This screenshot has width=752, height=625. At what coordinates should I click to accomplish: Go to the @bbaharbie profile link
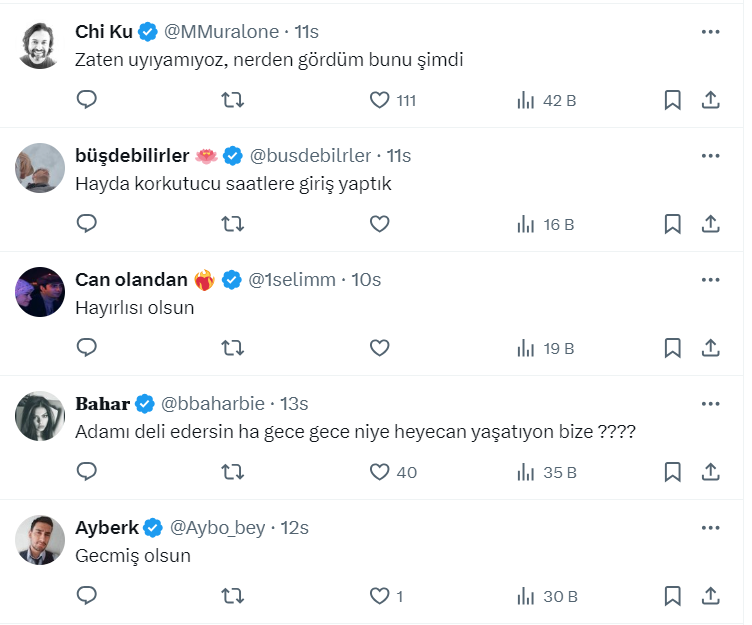coord(213,404)
